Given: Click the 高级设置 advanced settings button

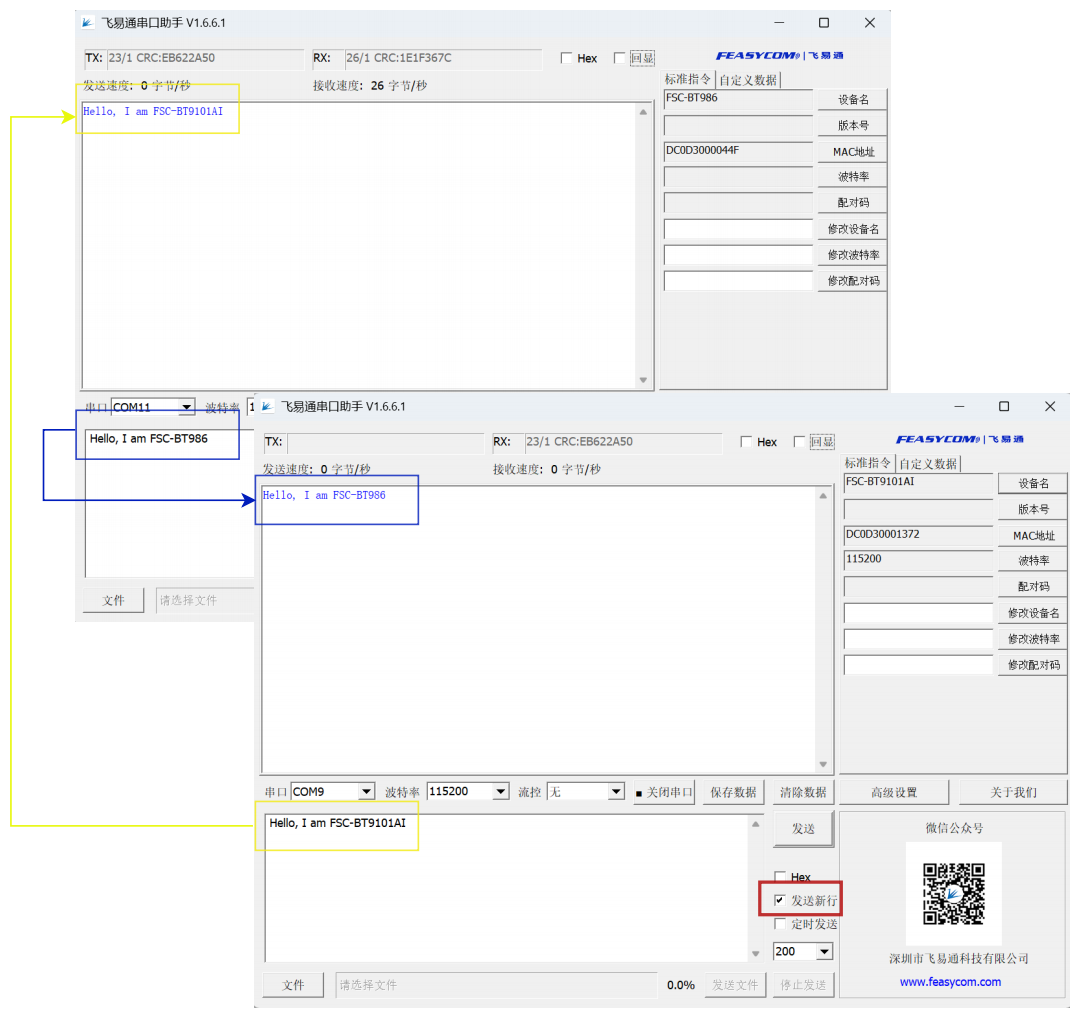Looking at the screenshot, I should point(893,792).
